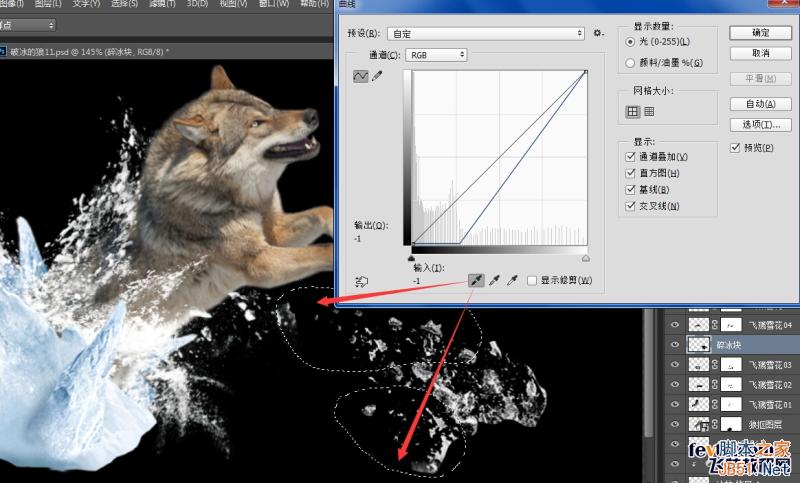Open the options bar sample dropdown

point(28,25)
